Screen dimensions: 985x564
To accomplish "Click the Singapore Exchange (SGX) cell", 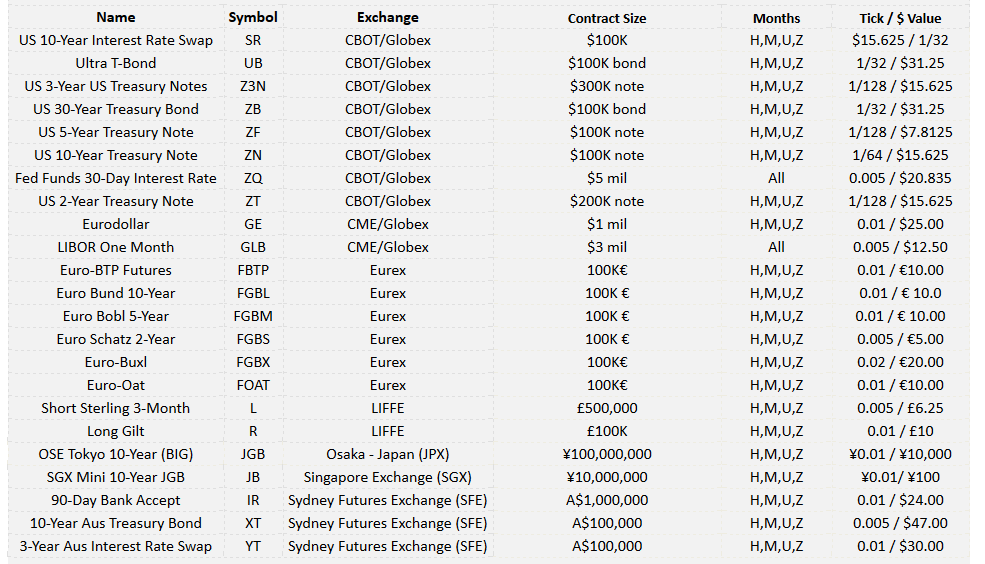I will (x=388, y=477).
